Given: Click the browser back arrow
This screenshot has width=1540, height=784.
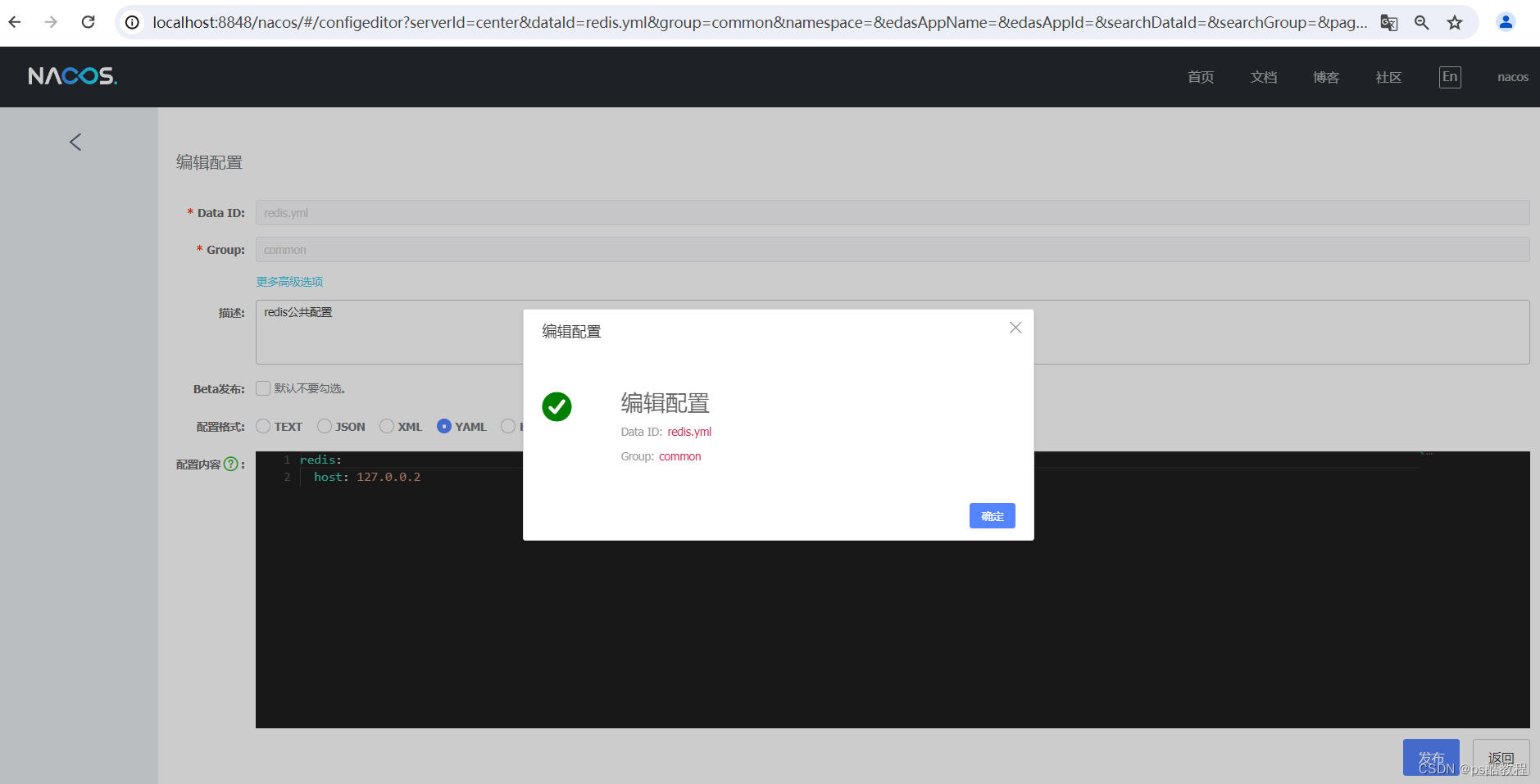Looking at the screenshot, I should [x=15, y=22].
